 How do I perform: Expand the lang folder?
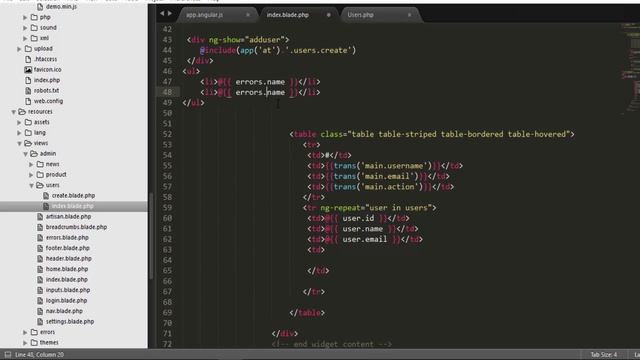[19, 133]
